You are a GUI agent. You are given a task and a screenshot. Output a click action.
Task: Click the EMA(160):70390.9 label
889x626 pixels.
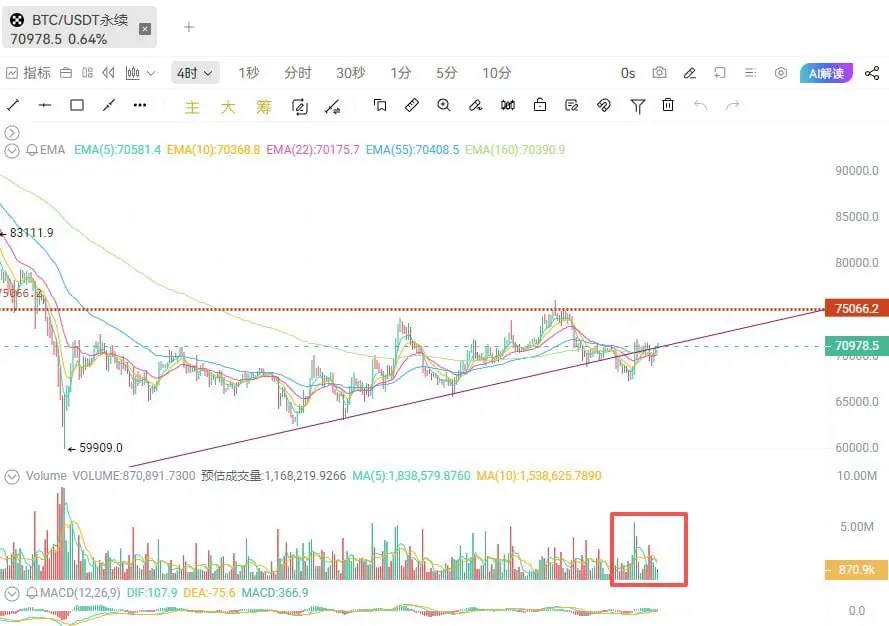click(515, 150)
